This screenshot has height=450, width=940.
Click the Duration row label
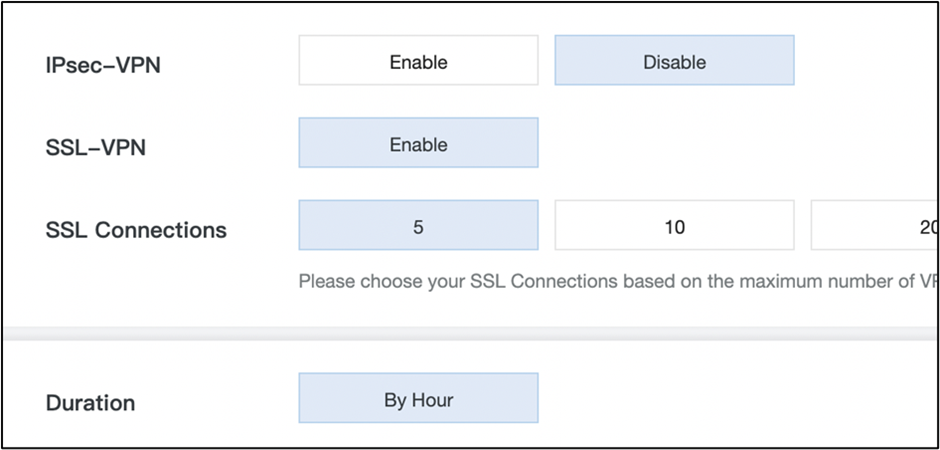(90, 403)
